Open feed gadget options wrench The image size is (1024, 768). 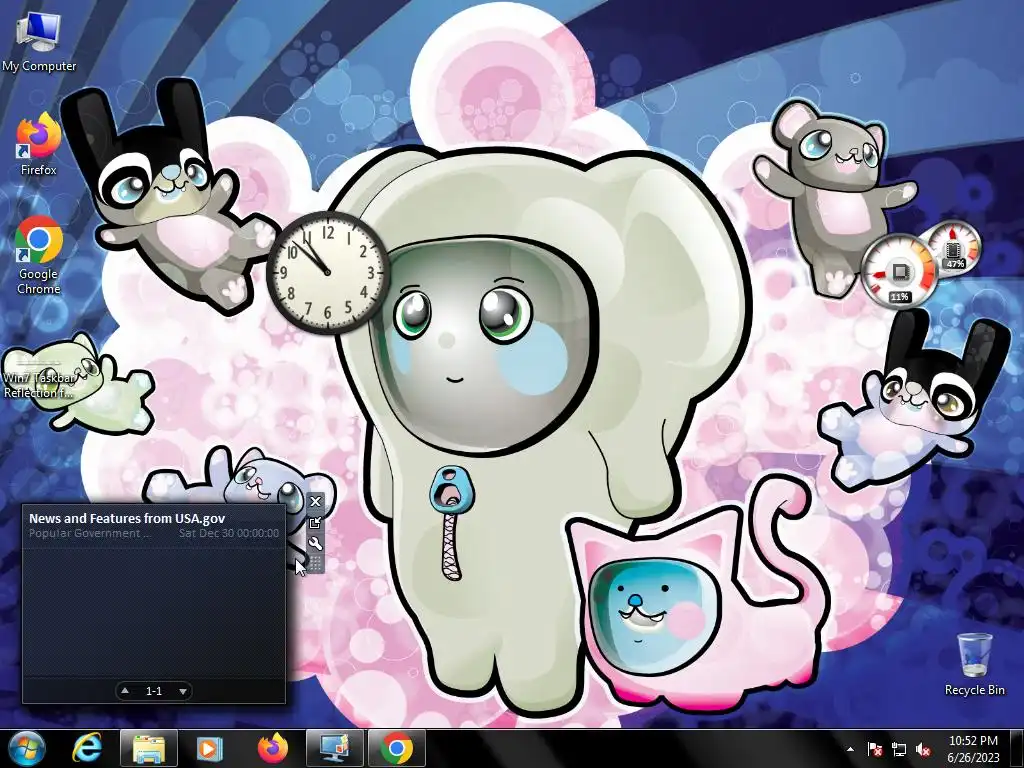pyautogui.click(x=315, y=543)
